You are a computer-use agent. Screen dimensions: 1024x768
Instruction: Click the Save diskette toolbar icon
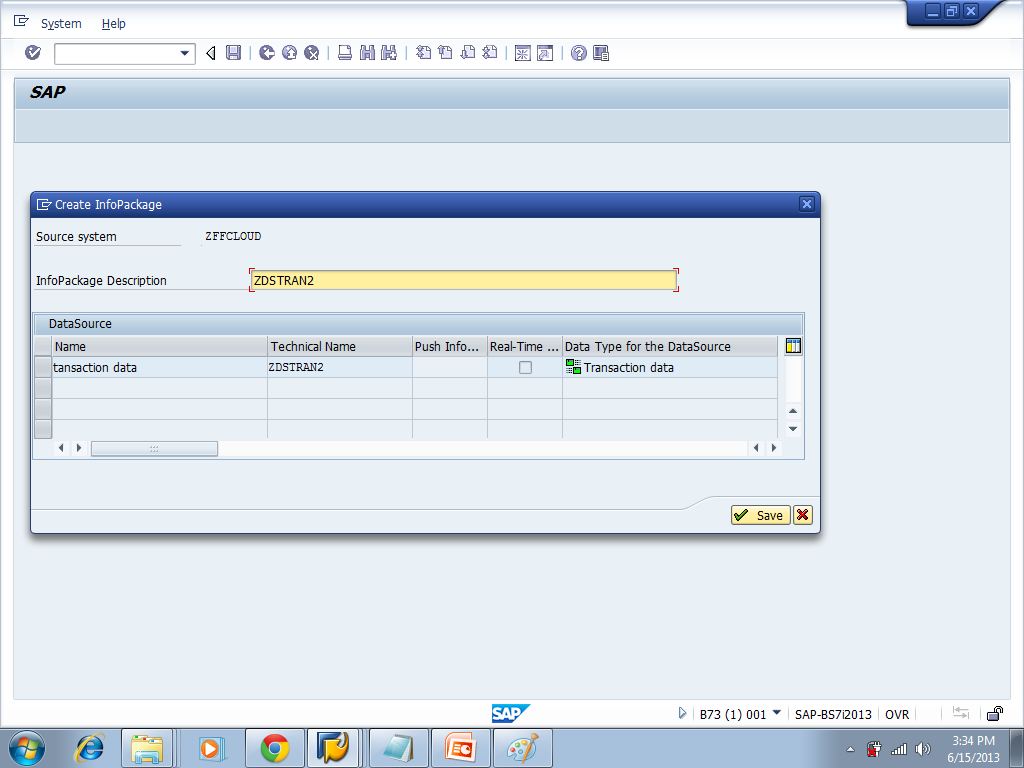233,53
